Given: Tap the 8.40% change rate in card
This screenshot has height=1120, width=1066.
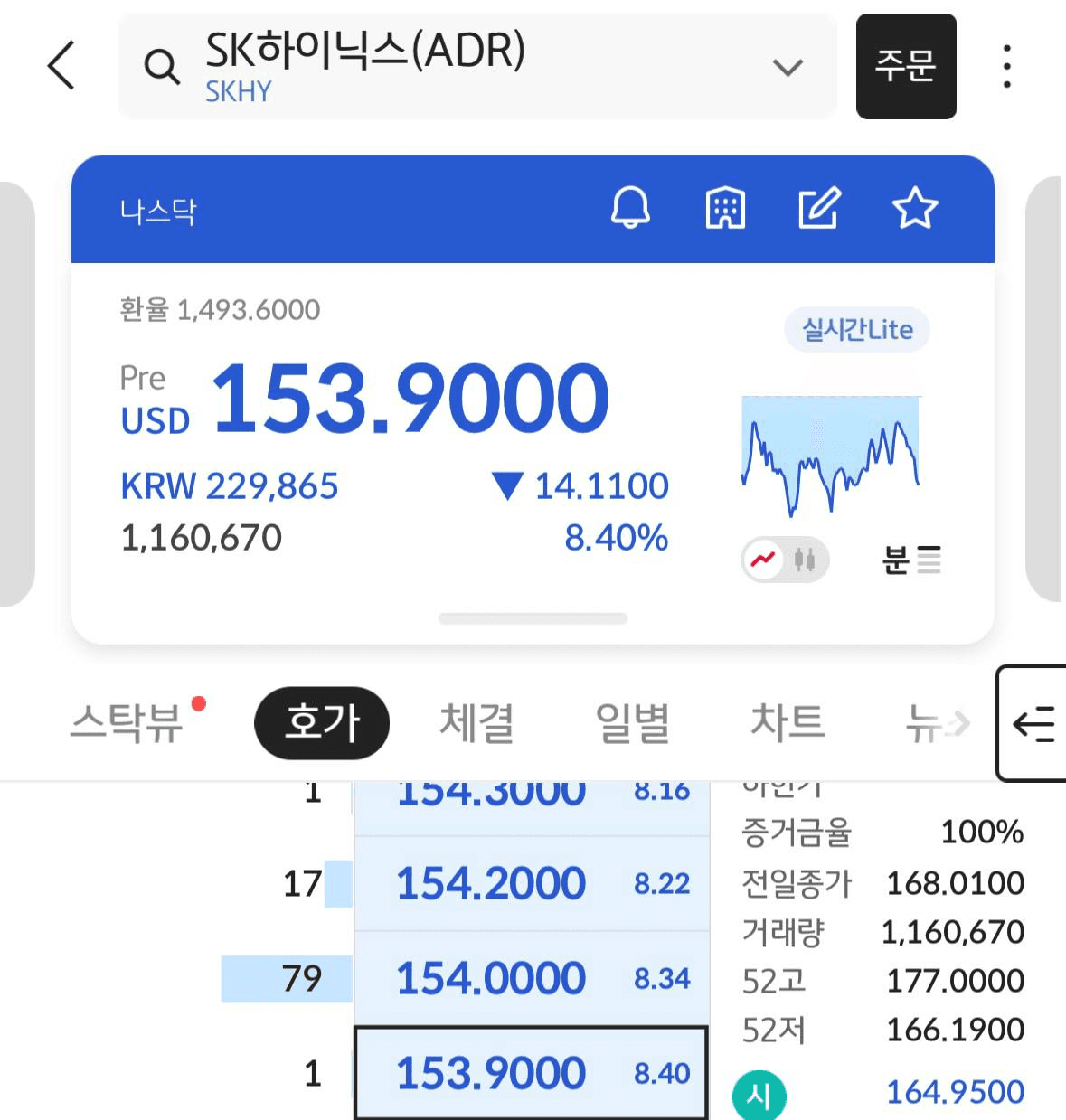Looking at the screenshot, I should (x=616, y=538).
